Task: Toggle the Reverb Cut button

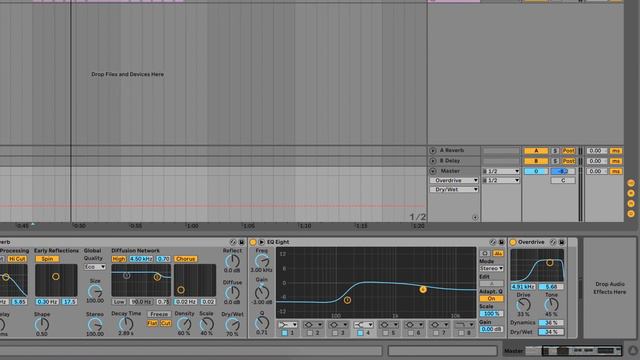Action: (165, 323)
